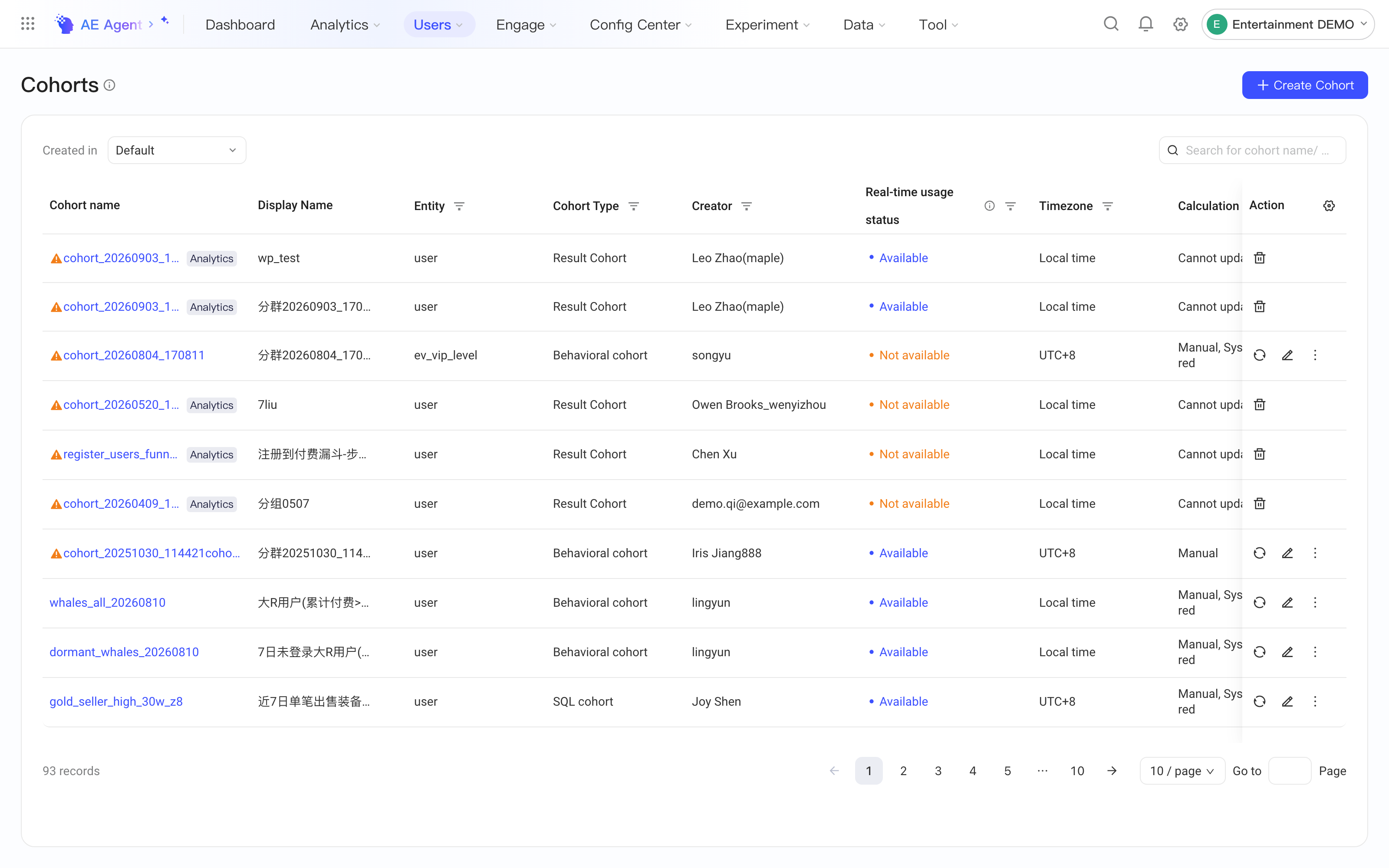Viewport: 1389px width, 868px height.
Task: Open the global search magnifier icon
Action: pyautogui.click(x=1111, y=24)
